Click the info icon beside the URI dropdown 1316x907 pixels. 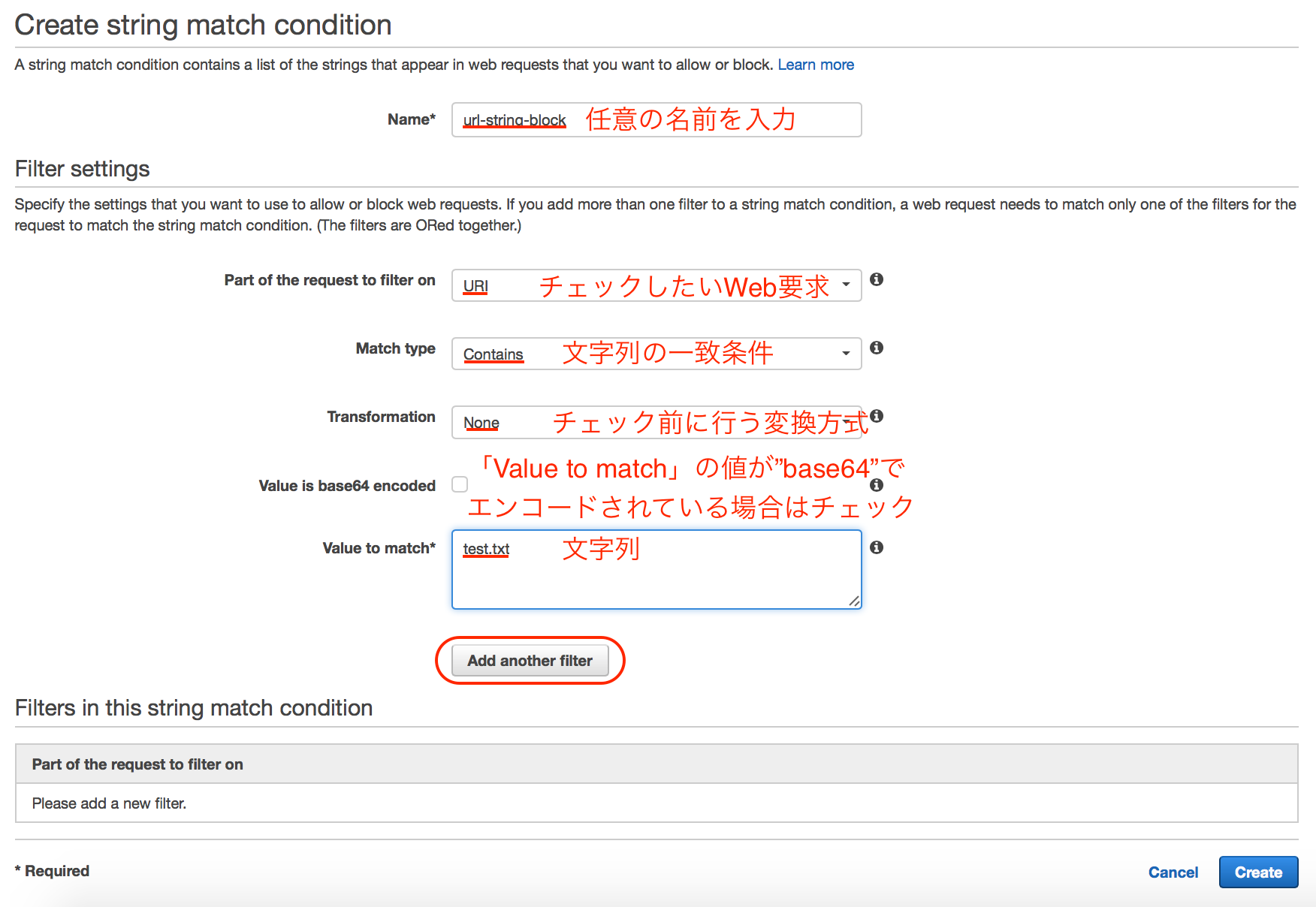877,279
